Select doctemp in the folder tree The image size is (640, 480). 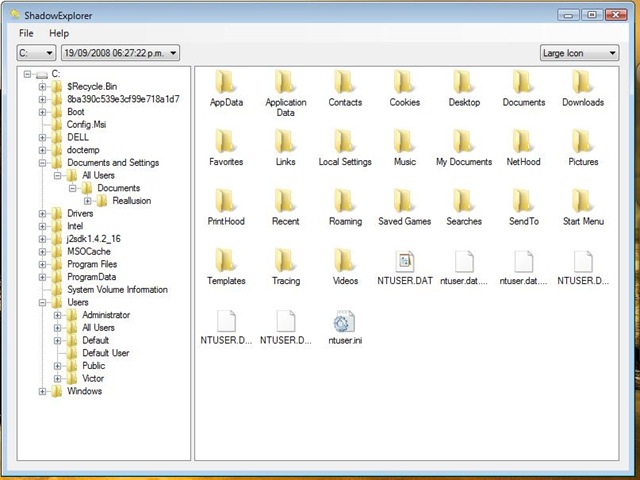[x=83, y=150]
